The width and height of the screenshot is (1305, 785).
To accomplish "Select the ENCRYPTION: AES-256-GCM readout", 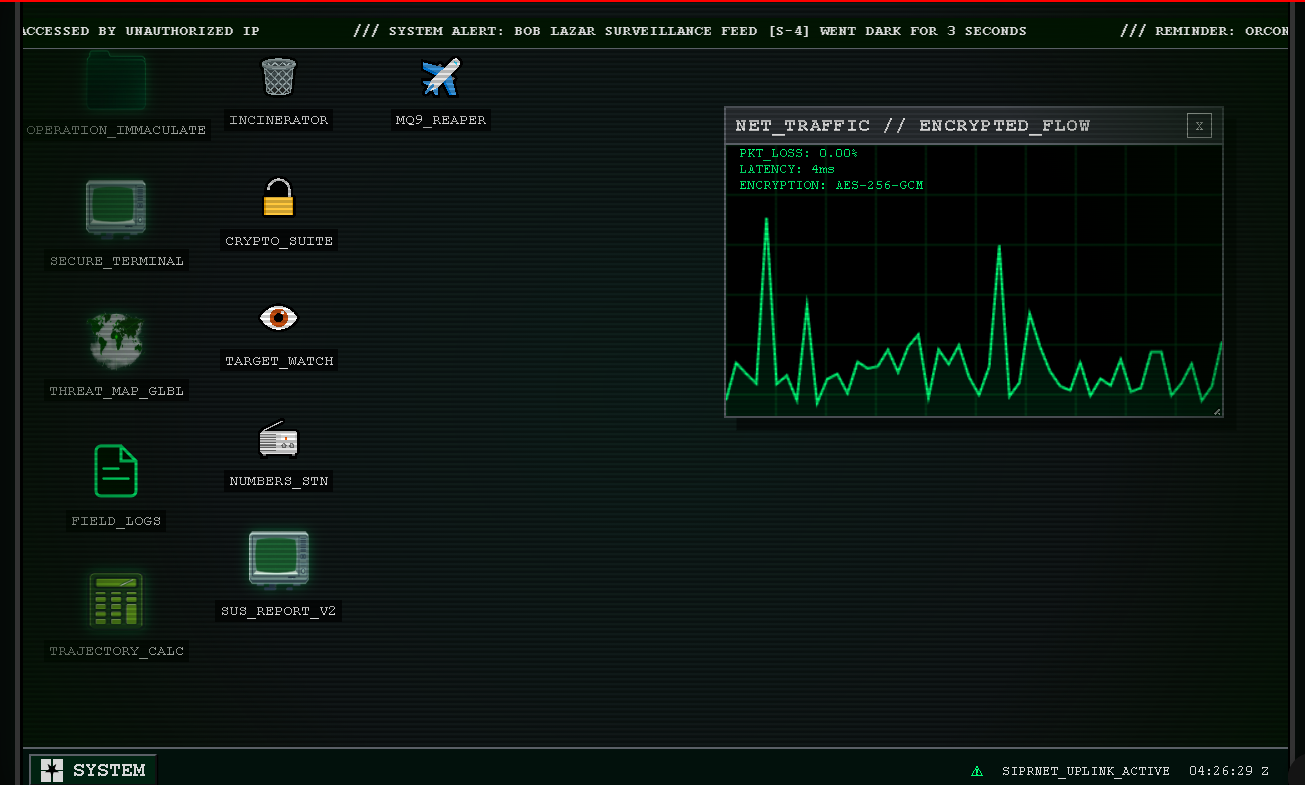I will 831,185.
